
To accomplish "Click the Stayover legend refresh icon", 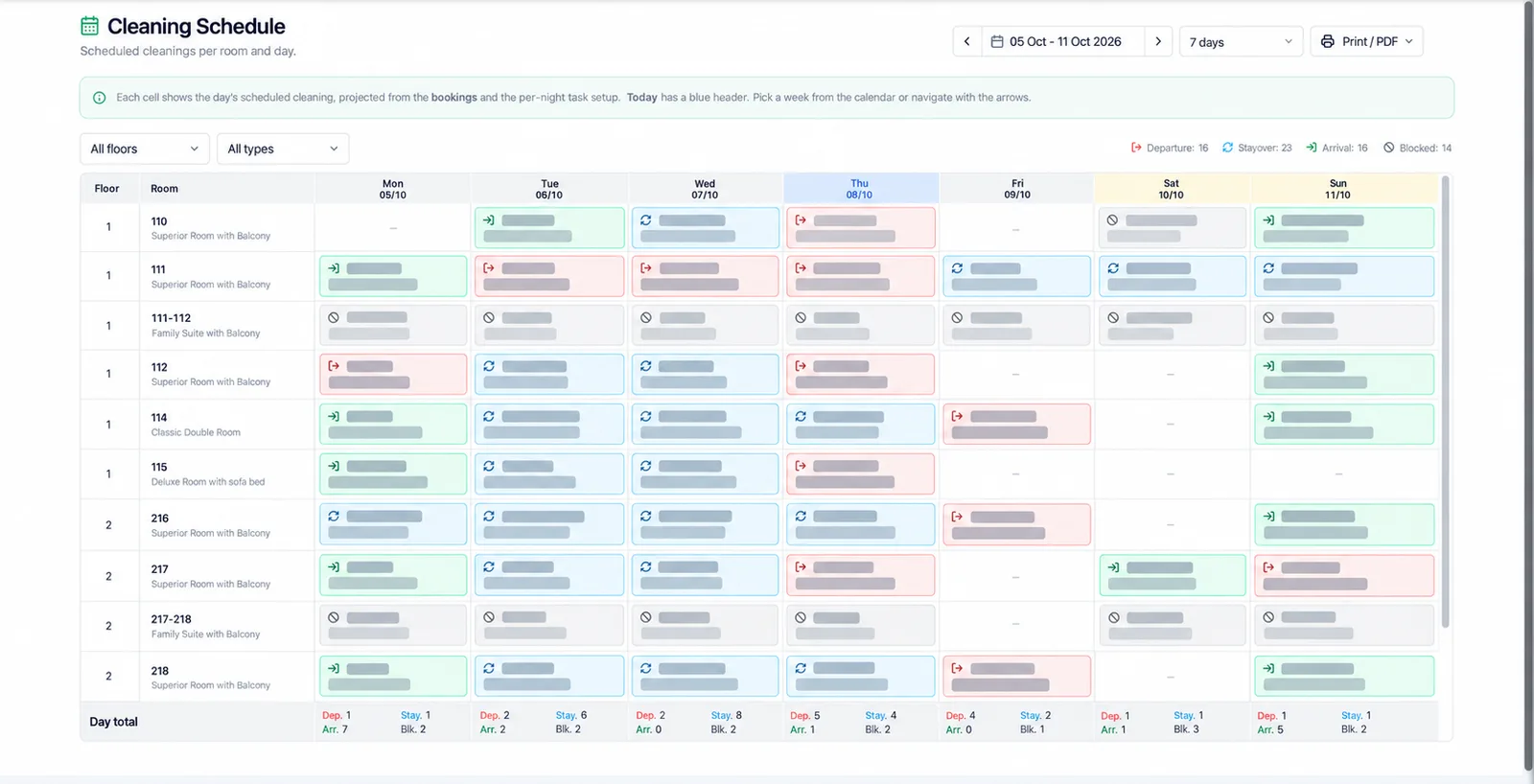I will click(1227, 148).
